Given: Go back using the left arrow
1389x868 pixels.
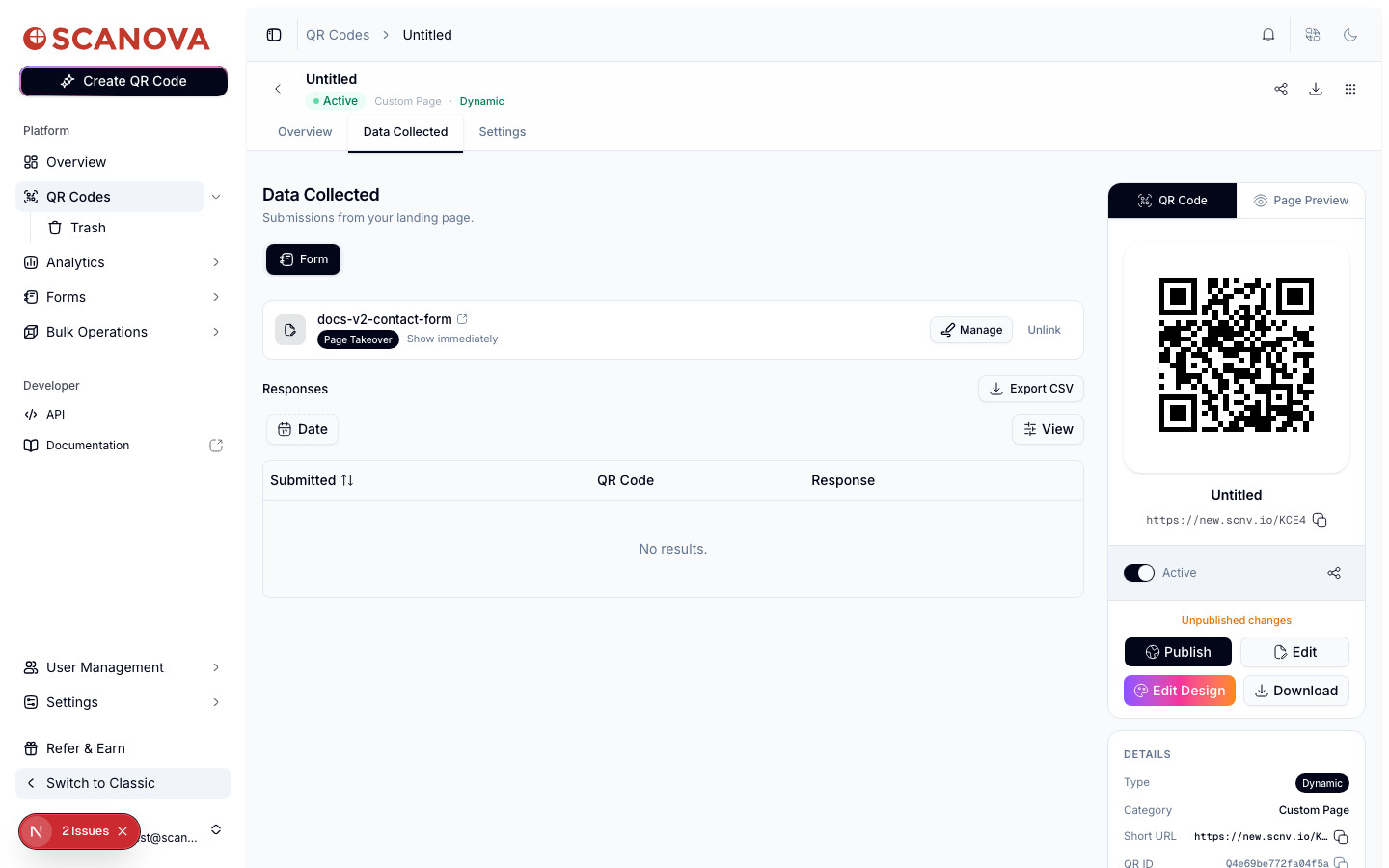Looking at the screenshot, I should click(278, 89).
